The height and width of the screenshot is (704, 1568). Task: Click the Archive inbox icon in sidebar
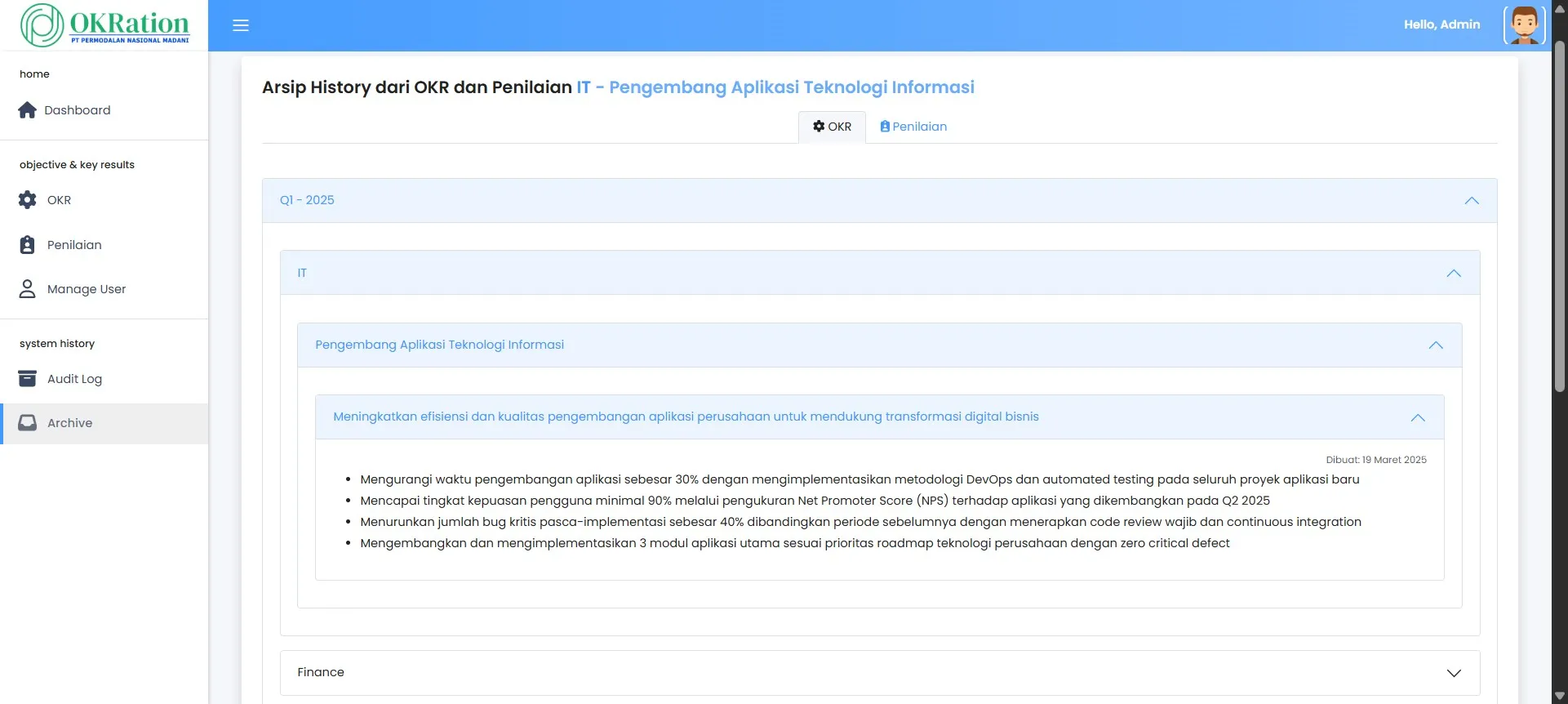coord(28,423)
